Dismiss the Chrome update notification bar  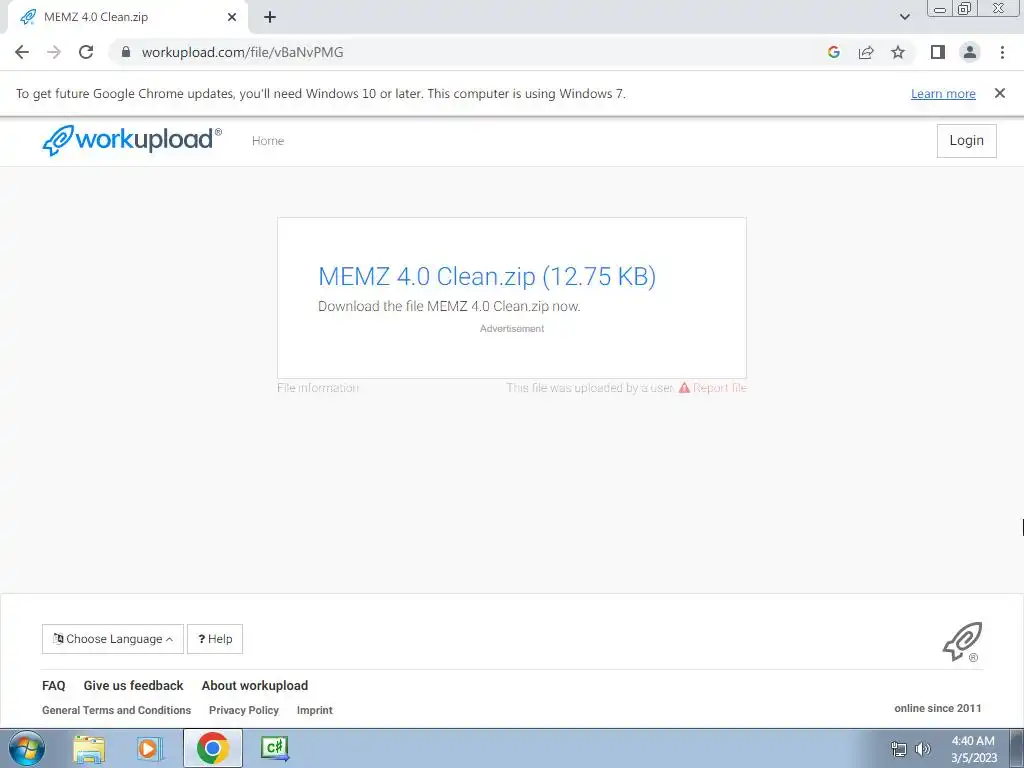click(1000, 93)
